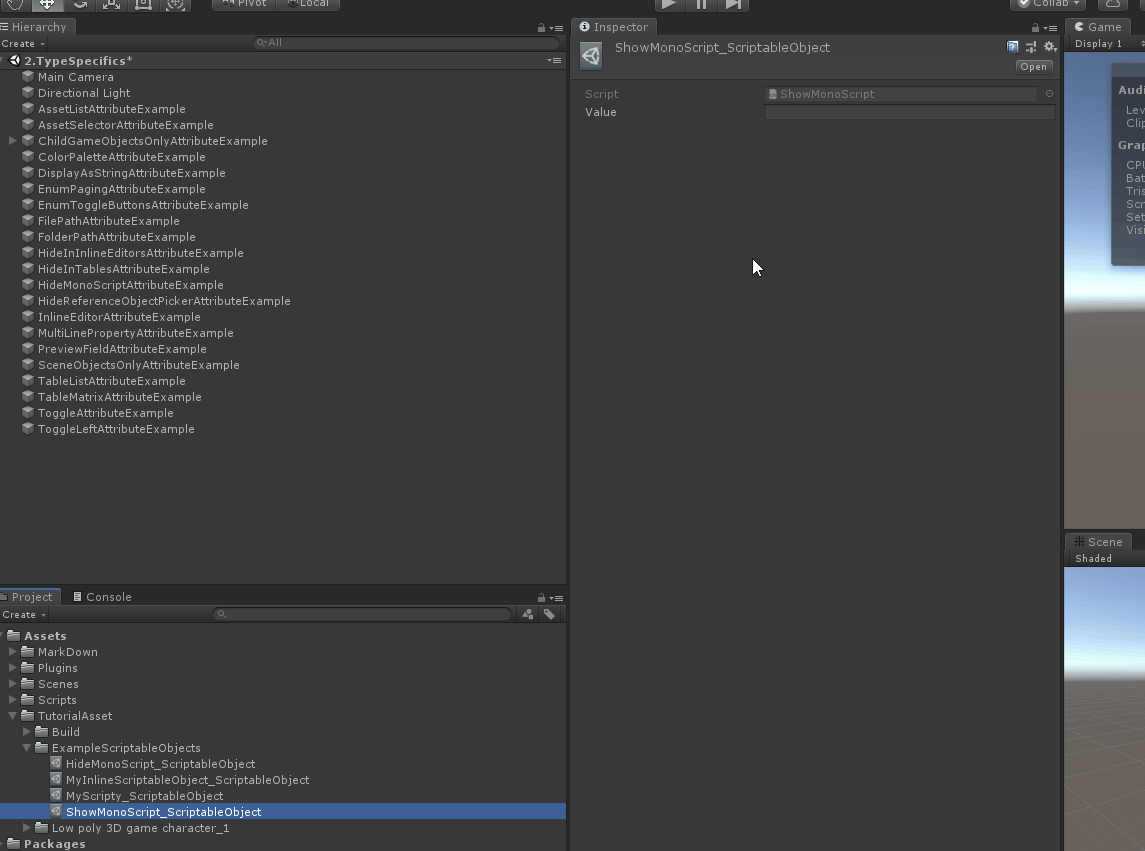Image resolution: width=1145 pixels, height=851 pixels.
Task: Open the component help reference icon
Action: click(1013, 47)
